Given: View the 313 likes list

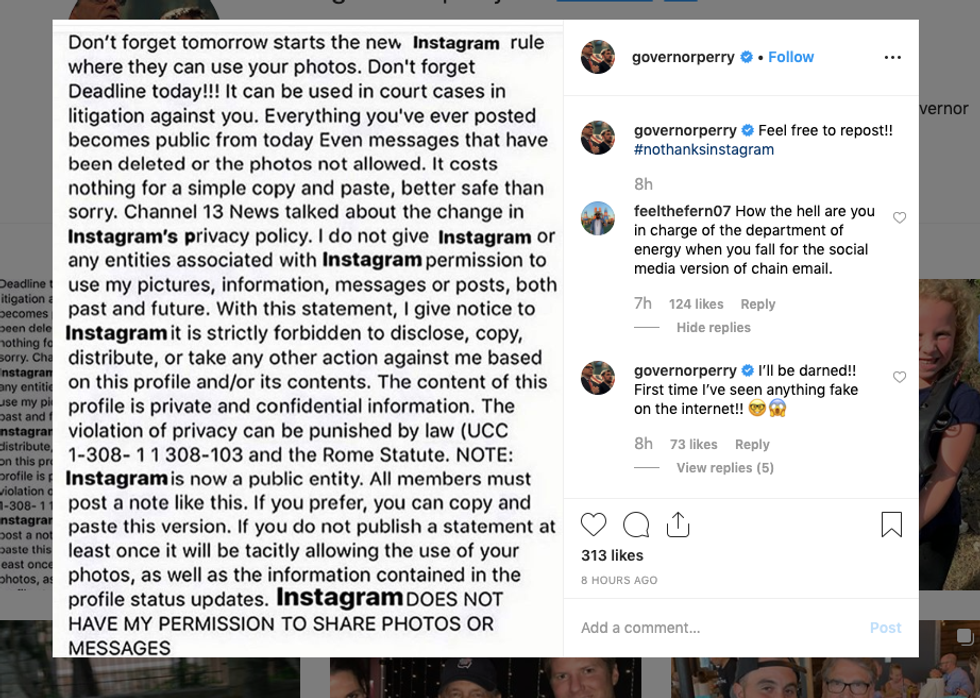Looking at the screenshot, I should pyautogui.click(x=612, y=556).
